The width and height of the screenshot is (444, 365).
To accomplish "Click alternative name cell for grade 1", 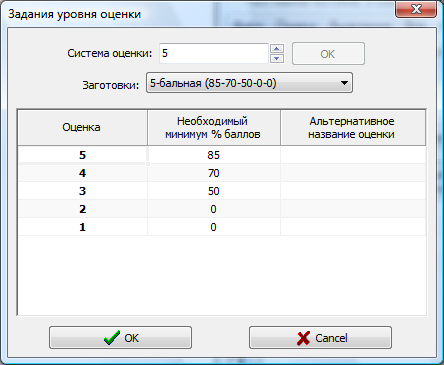I will pyautogui.click(x=353, y=227).
